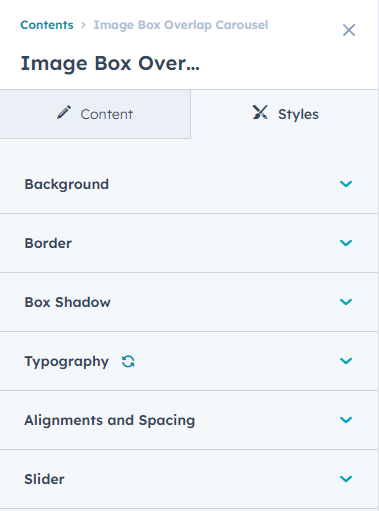The height and width of the screenshot is (511, 379).
Task: Expand the Border section chevron
Action: (x=346, y=243)
